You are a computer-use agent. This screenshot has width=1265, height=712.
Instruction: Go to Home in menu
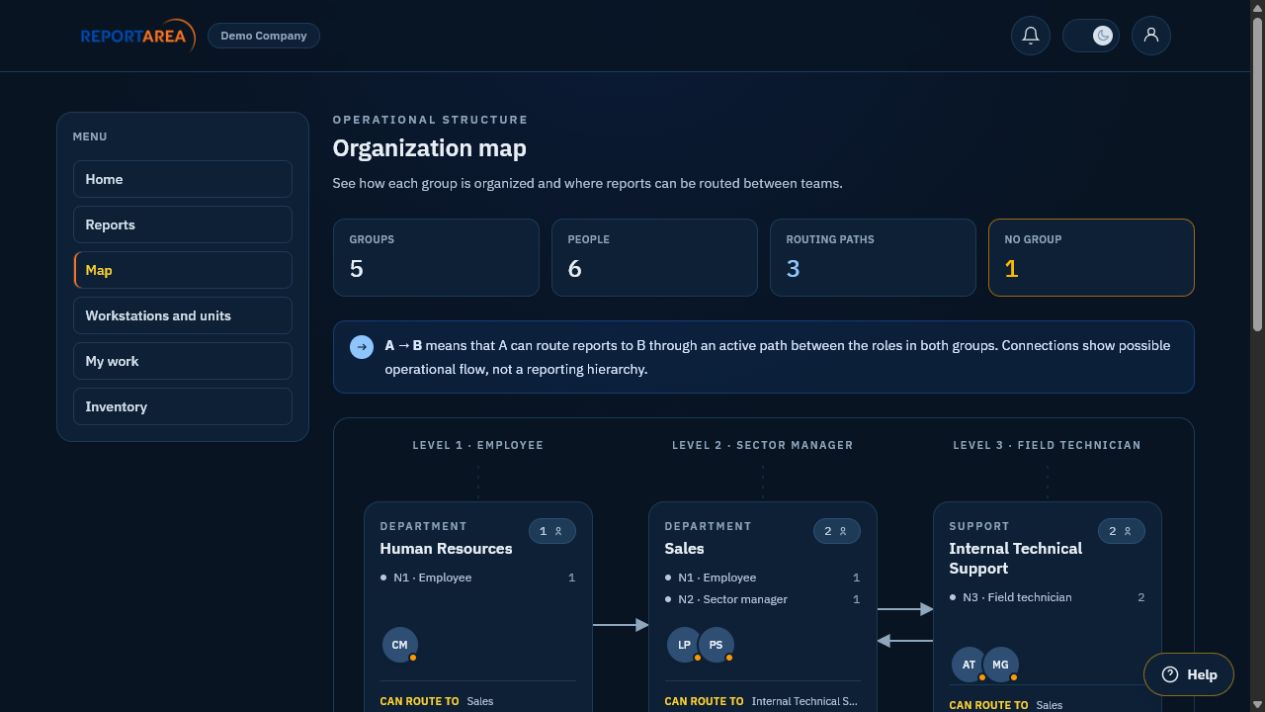tap(183, 179)
